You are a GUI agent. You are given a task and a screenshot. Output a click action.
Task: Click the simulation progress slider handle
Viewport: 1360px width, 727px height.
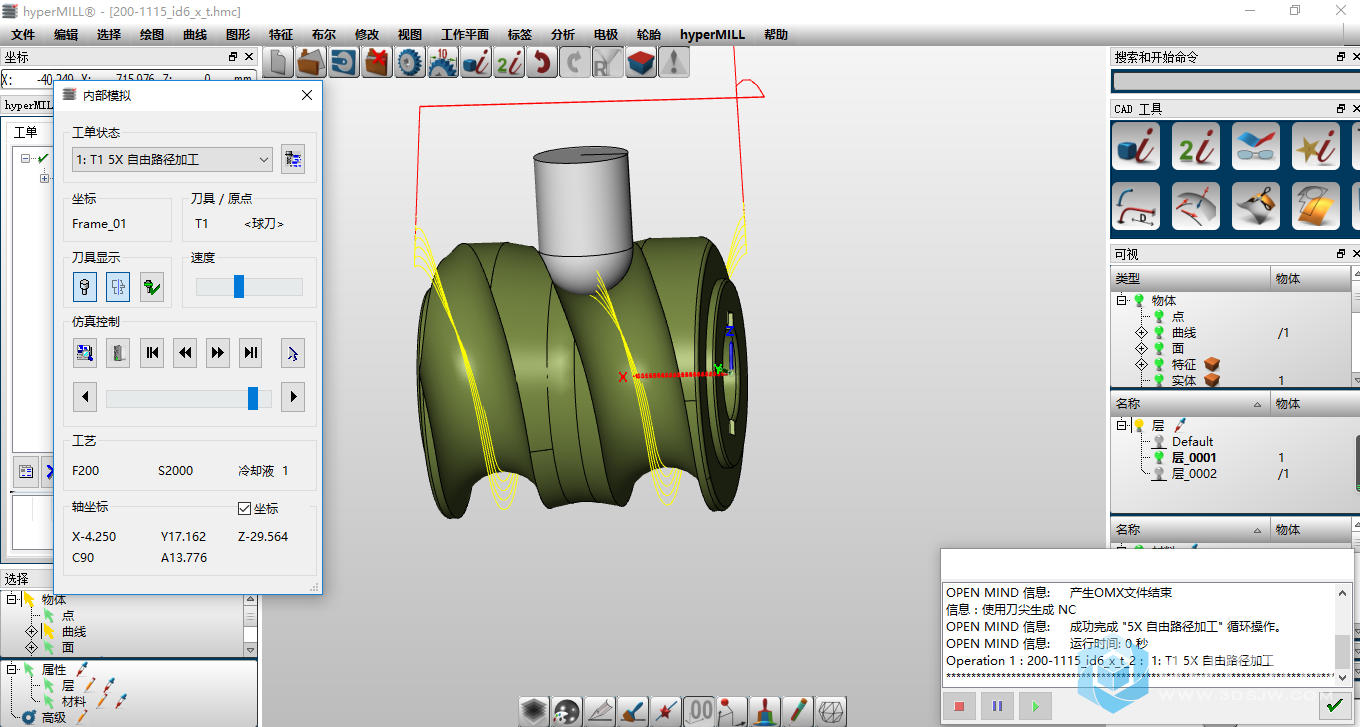[254, 398]
